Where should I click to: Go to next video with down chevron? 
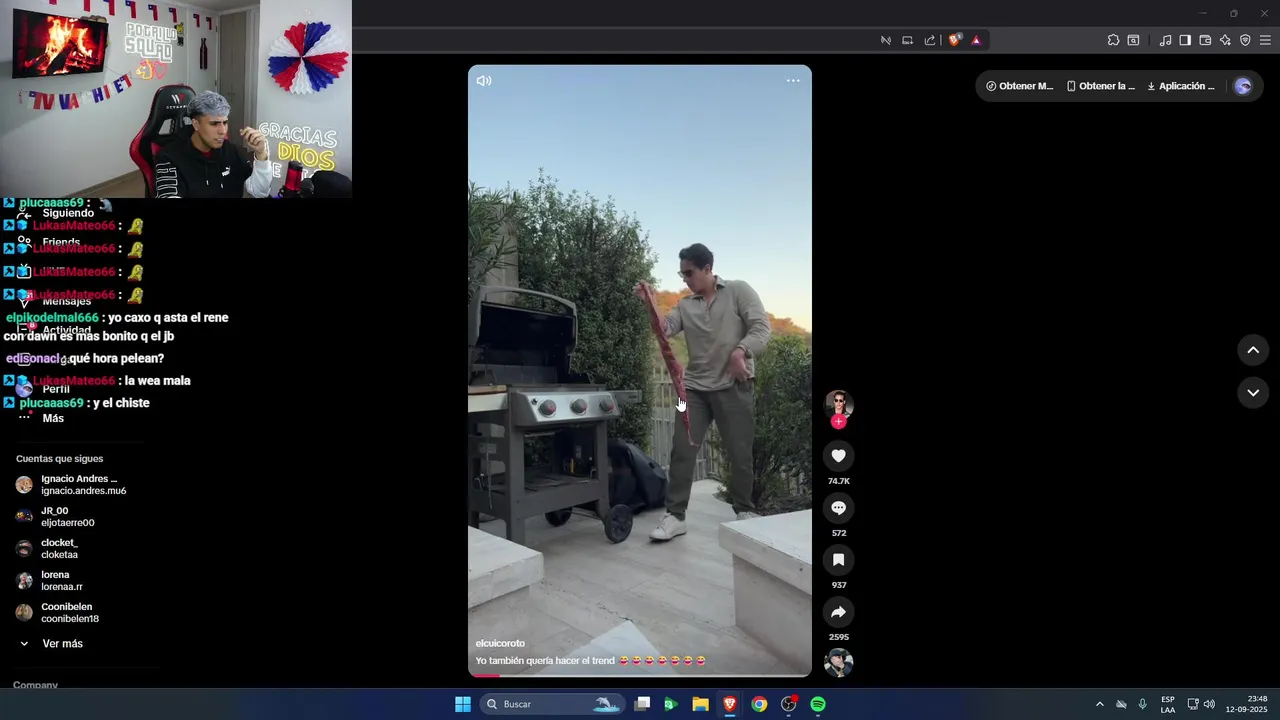(x=1253, y=393)
